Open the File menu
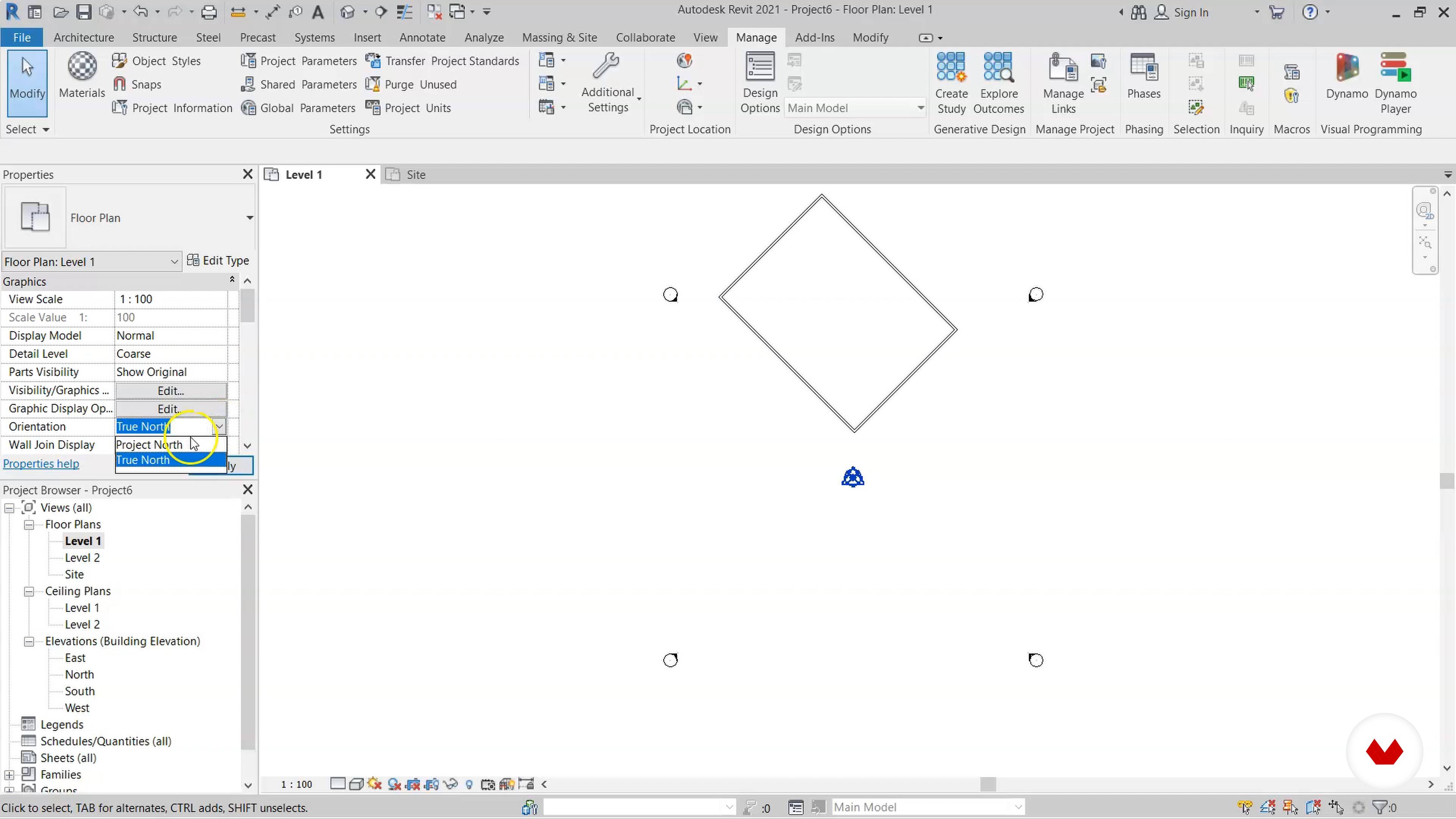The image size is (1456, 819). [x=22, y=37]
